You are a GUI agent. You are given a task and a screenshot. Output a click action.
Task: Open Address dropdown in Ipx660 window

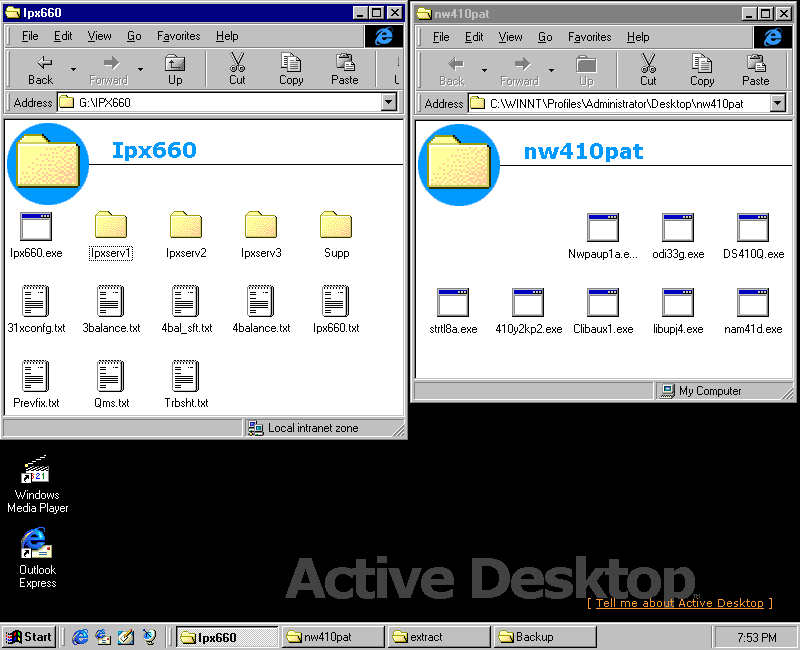[x=389, y=102]
